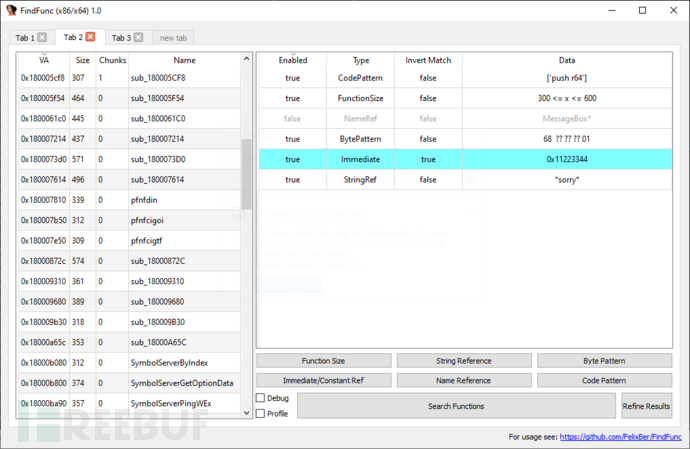
Task: Add a Byte Pattern rule
Action: pyautogui.click(x=604, y=360)
